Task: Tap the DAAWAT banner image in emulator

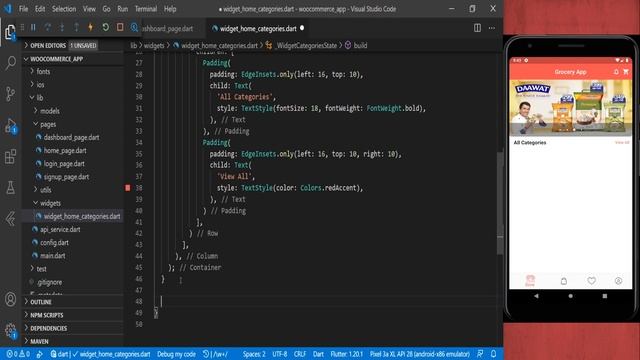Action: [571, 108]
